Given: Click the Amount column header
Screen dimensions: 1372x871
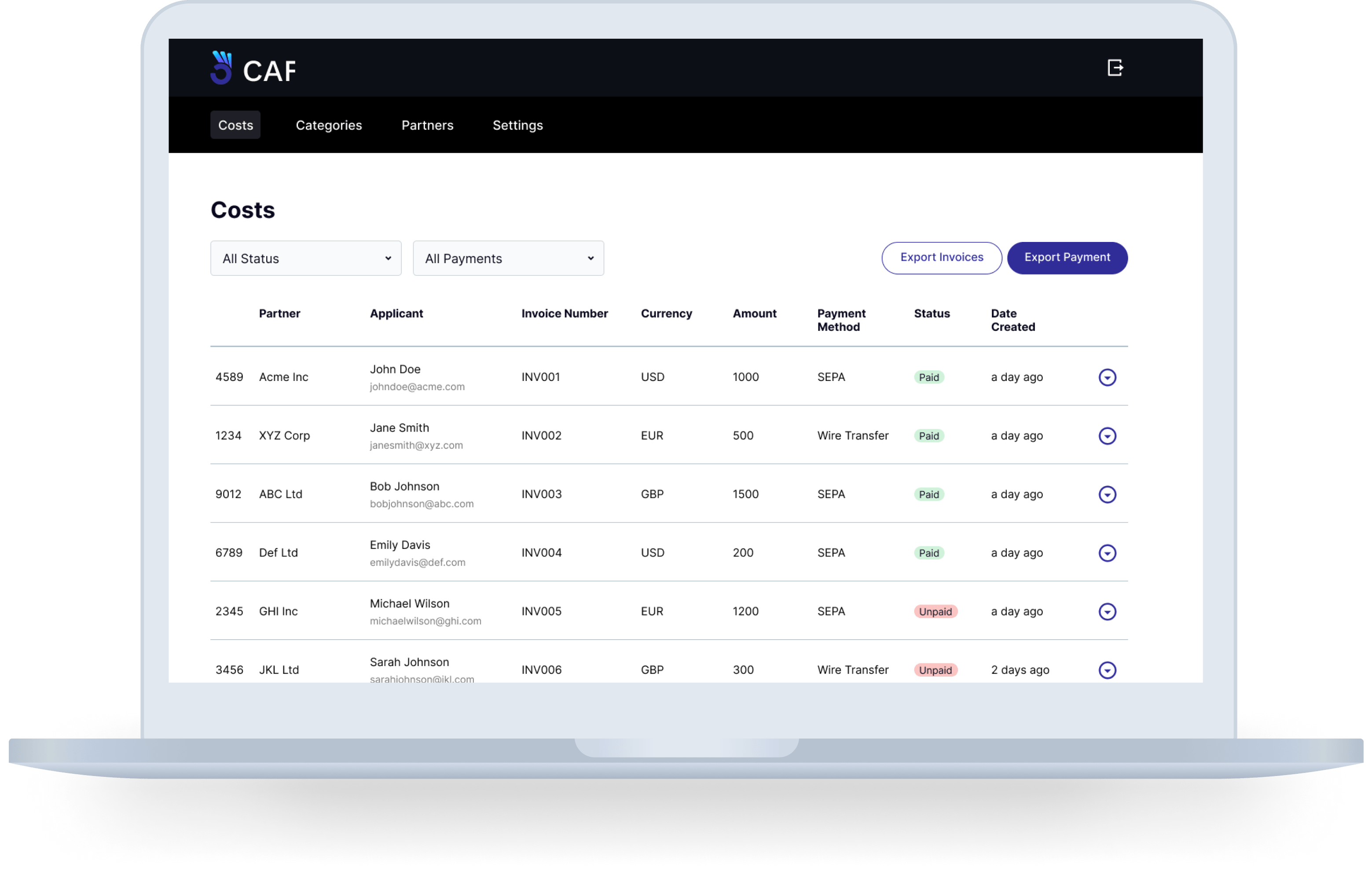Looking at the screenshot, I should click(x=754, y=314).
